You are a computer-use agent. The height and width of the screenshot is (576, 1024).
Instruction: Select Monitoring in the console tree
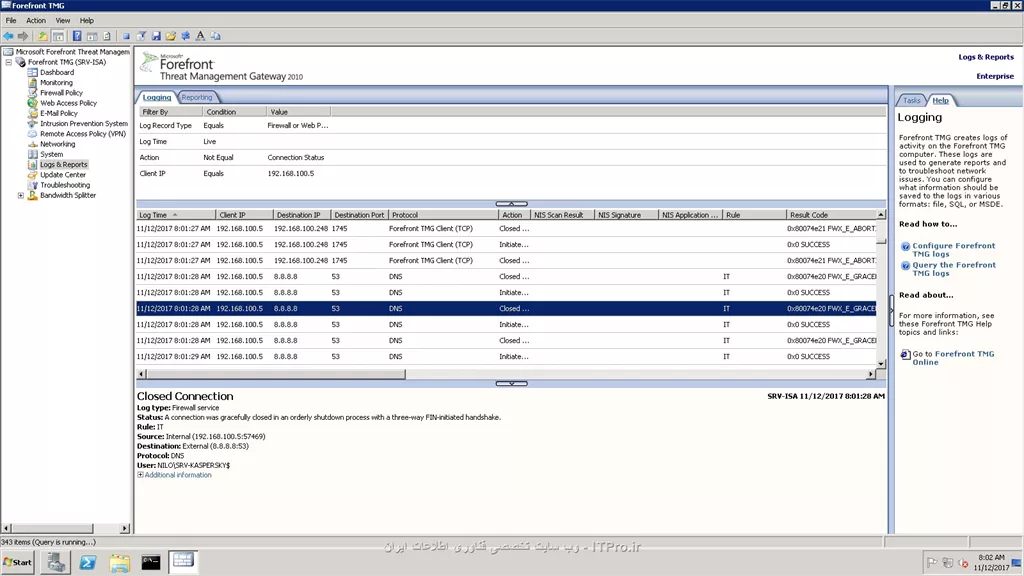pyautogui.click(x=56, y=83)
